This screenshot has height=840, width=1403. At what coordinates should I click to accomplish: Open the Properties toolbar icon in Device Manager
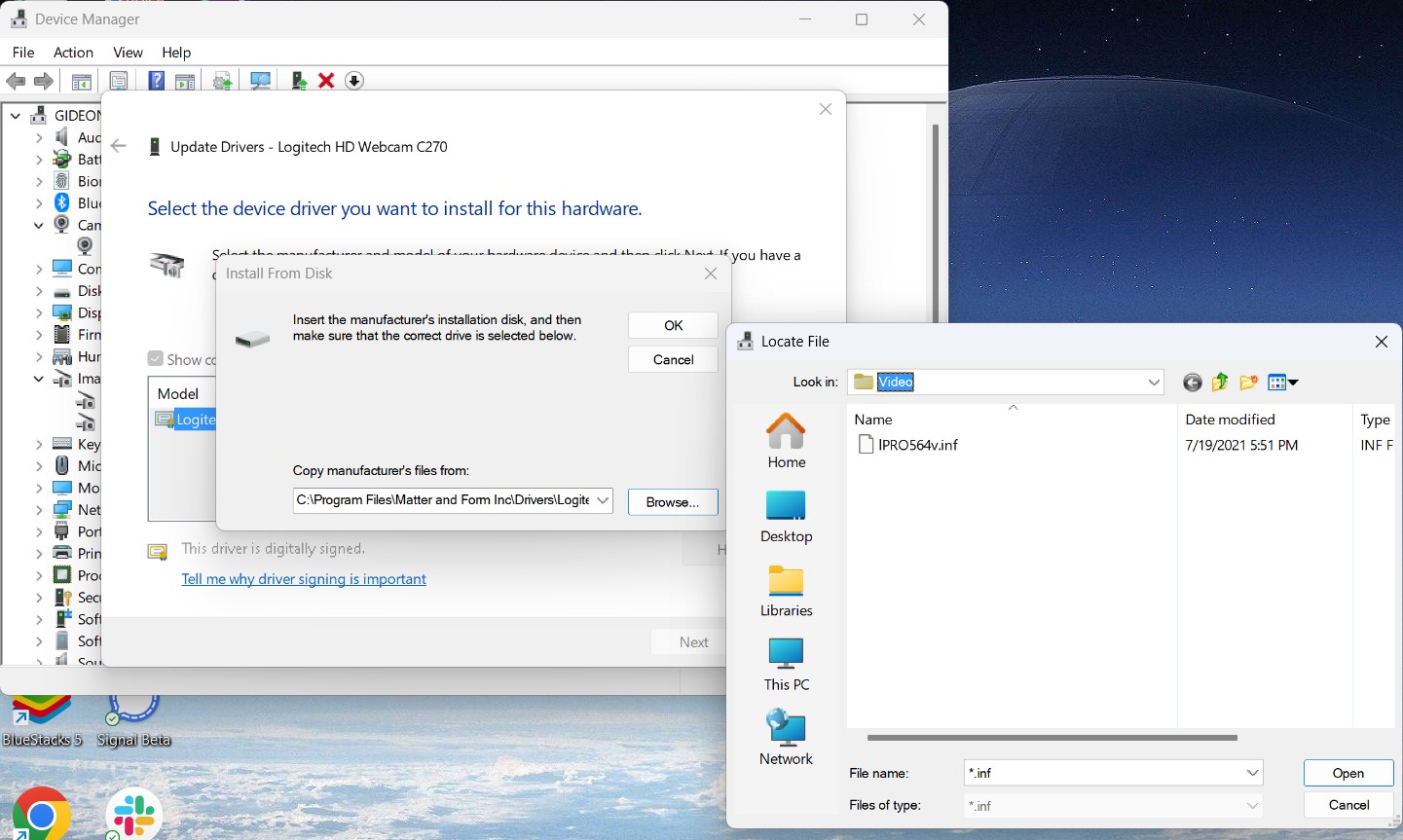click(x=119, y=81)
